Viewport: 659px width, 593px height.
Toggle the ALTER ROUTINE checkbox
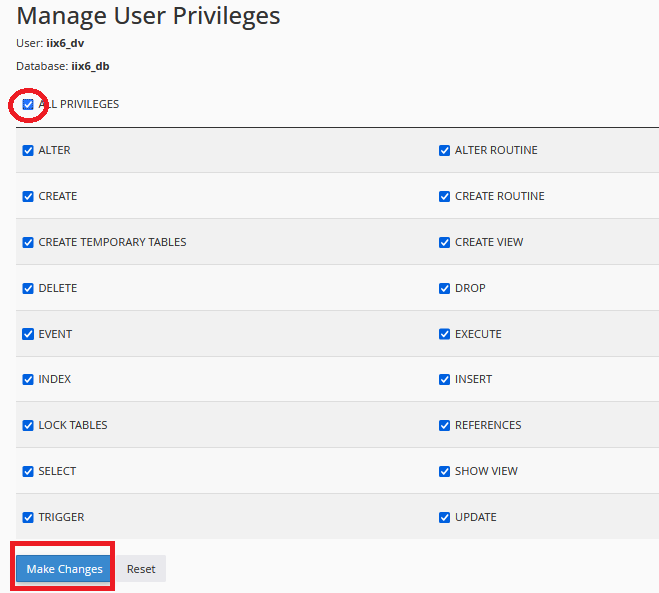(444, 151)
